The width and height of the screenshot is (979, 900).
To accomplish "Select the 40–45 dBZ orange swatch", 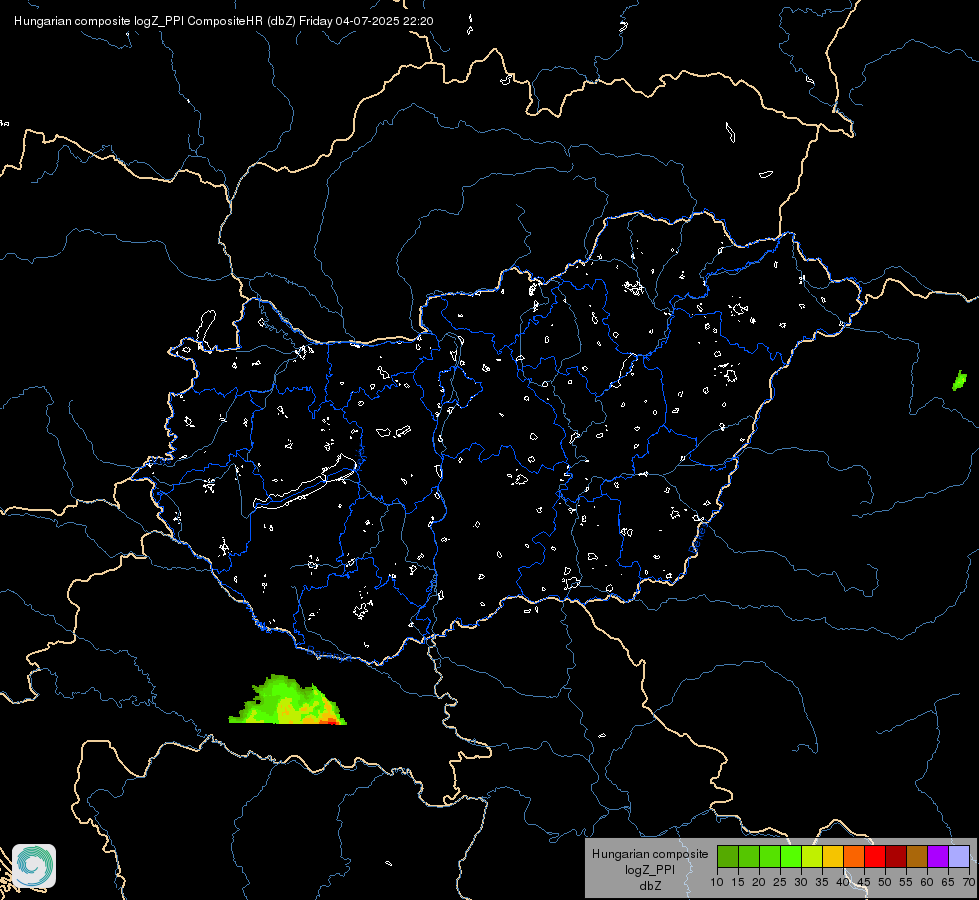I will (854, 856).
